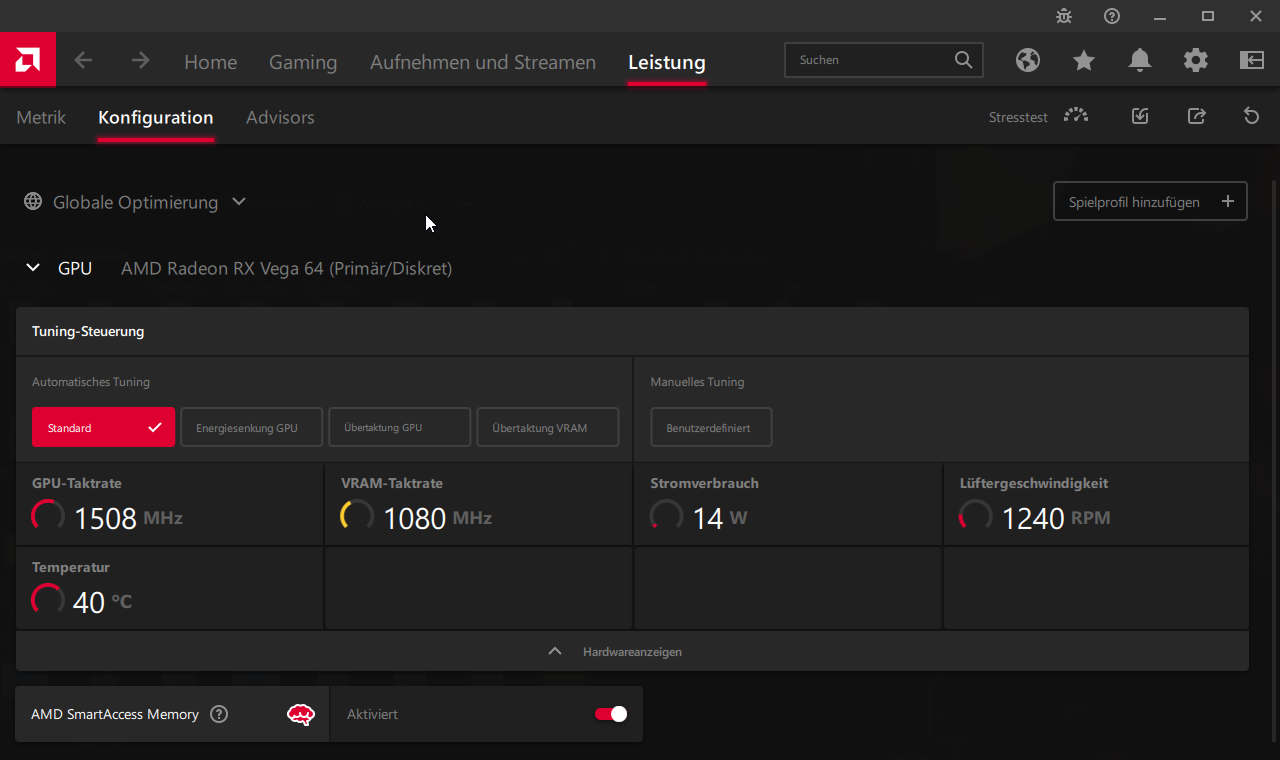The height and width of the screenshot is (760, 1280).
Task: Click the Aktiviert status text
Action: click(372, 714)
